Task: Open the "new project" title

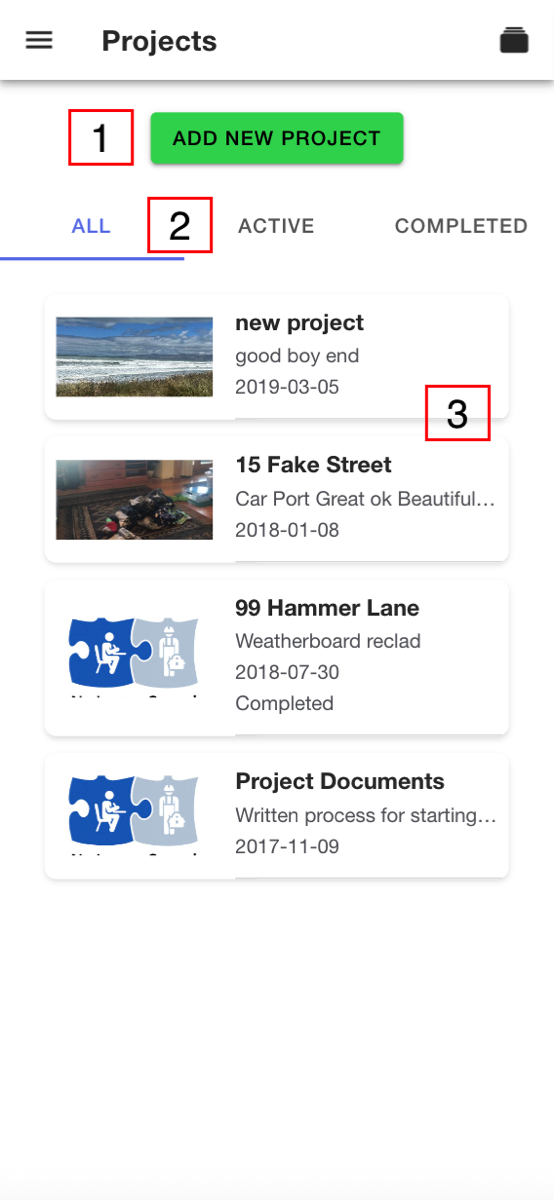Action: point(299,323)
